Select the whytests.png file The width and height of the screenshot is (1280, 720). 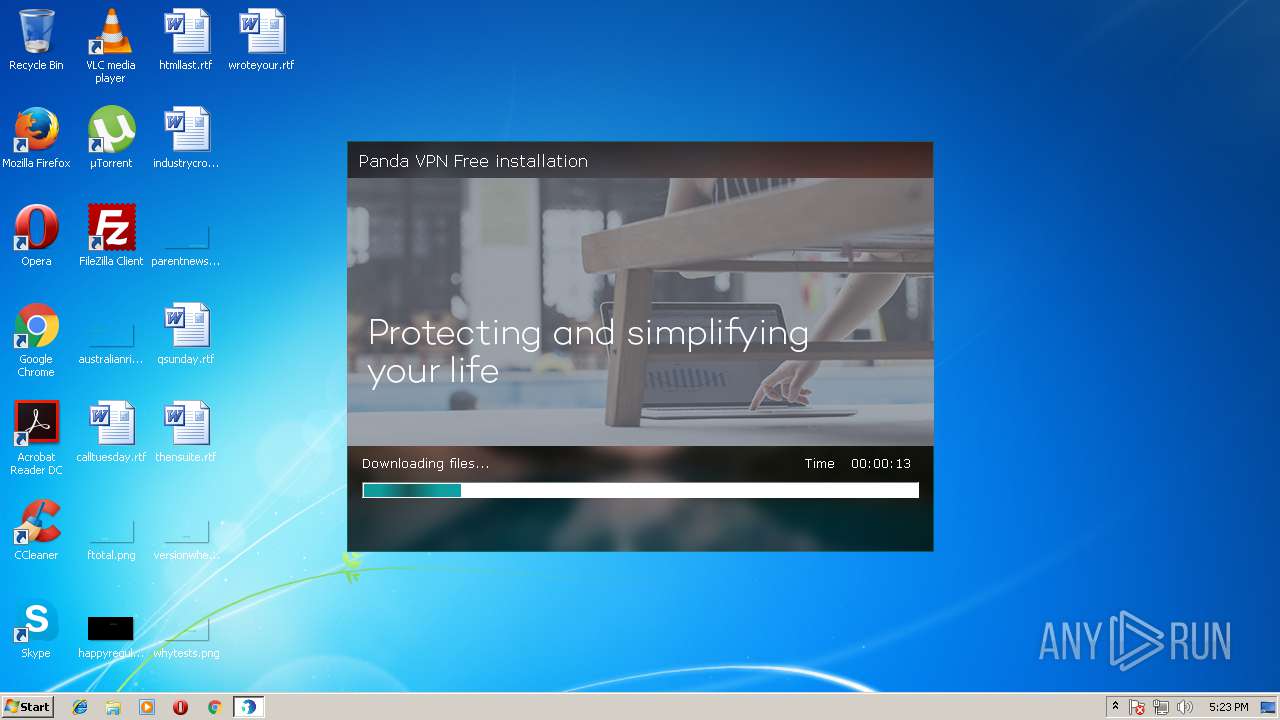(186, 637)
